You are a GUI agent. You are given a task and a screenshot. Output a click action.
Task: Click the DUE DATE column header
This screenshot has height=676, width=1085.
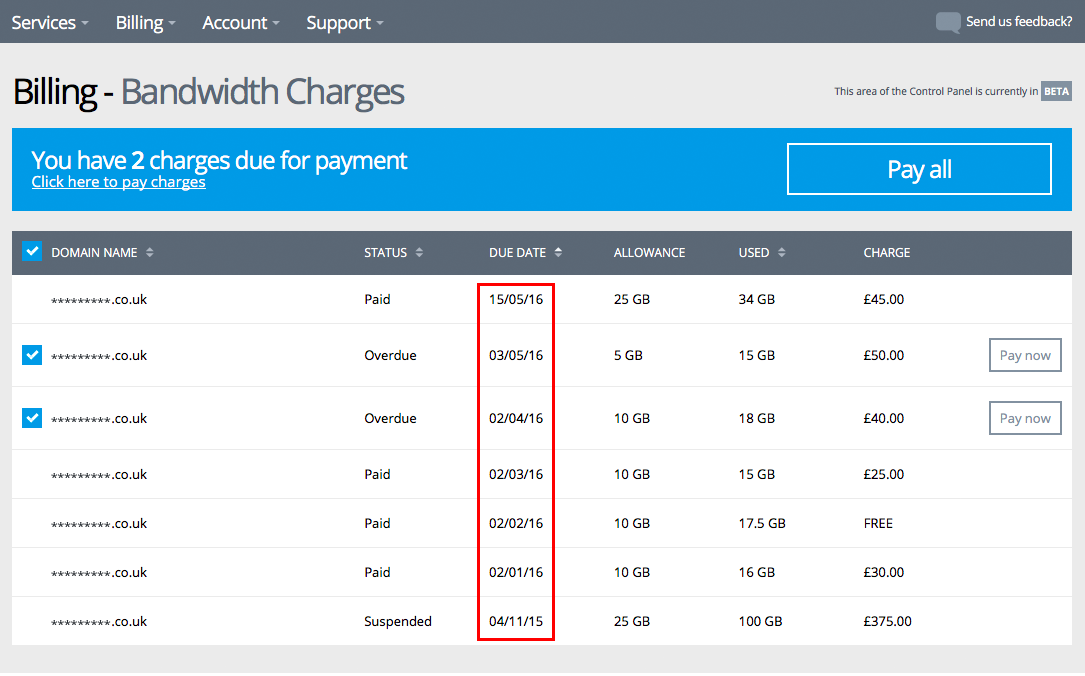tap(518, 253)
